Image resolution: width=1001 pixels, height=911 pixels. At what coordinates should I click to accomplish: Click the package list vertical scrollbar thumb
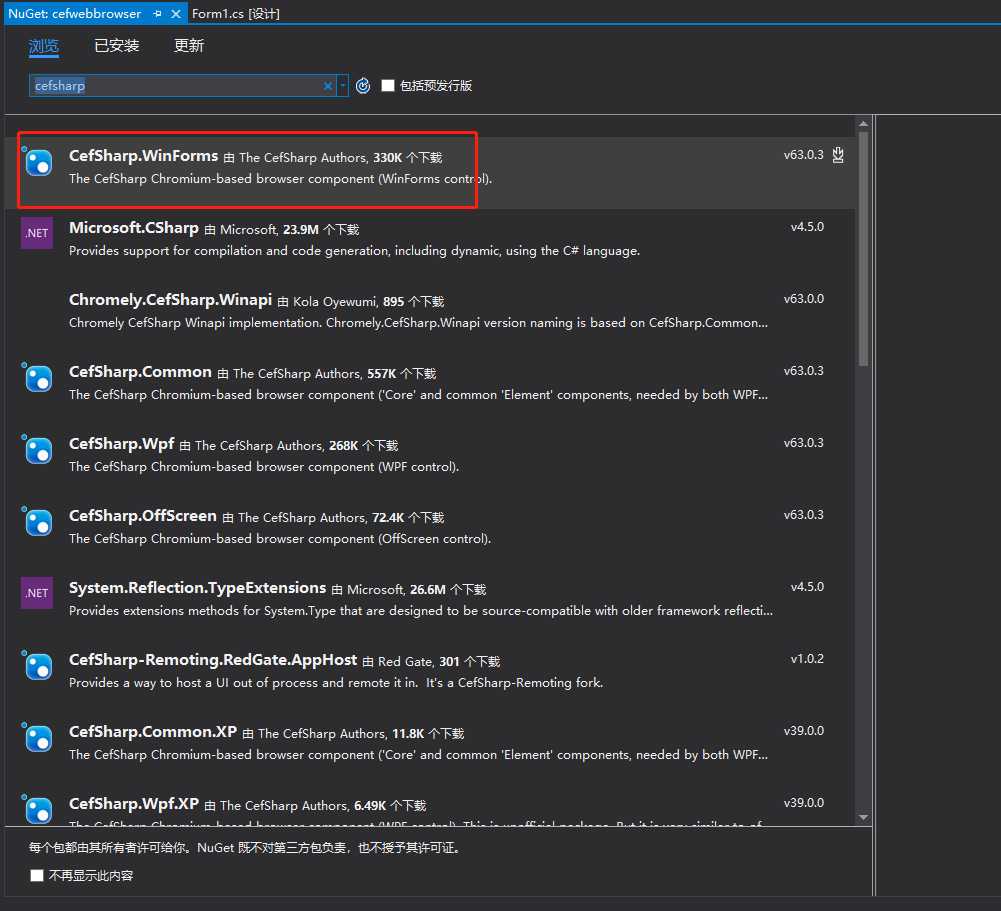[863, 249]
